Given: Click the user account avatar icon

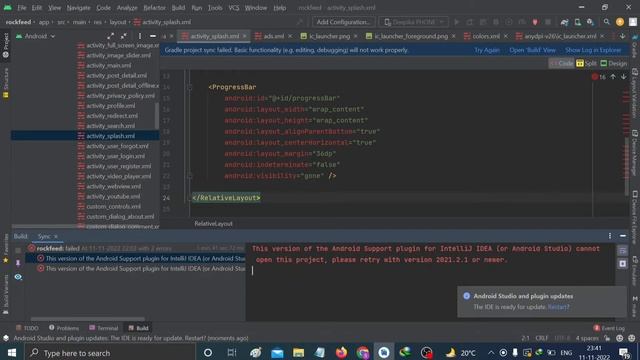Looking at the screenshot, I should (x=633, y=22).
